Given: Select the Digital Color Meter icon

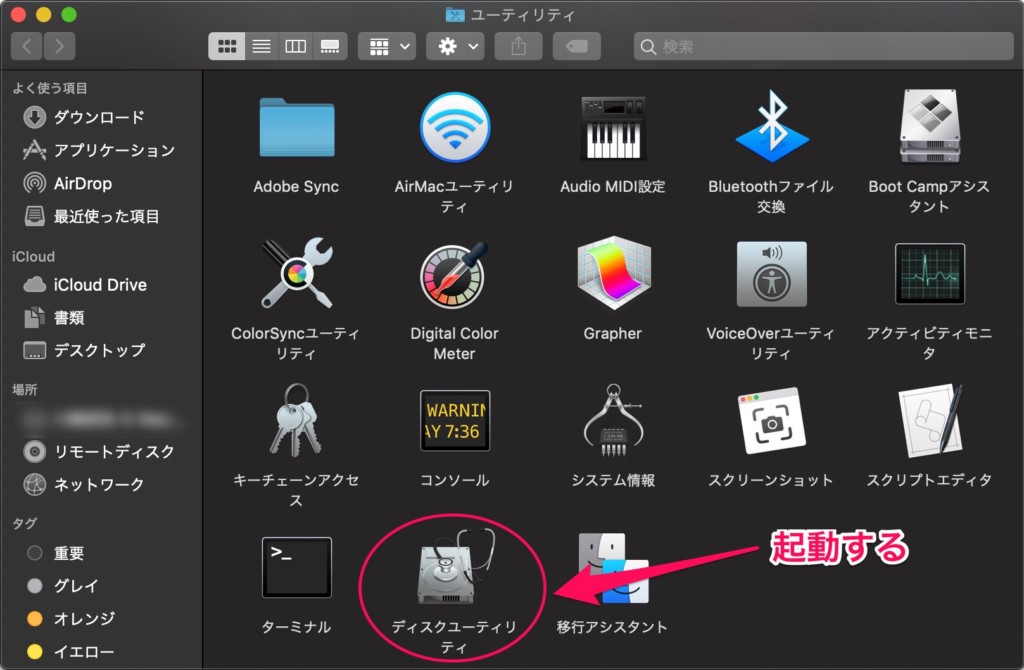Looking at the screenshot, I should (454, 274).
